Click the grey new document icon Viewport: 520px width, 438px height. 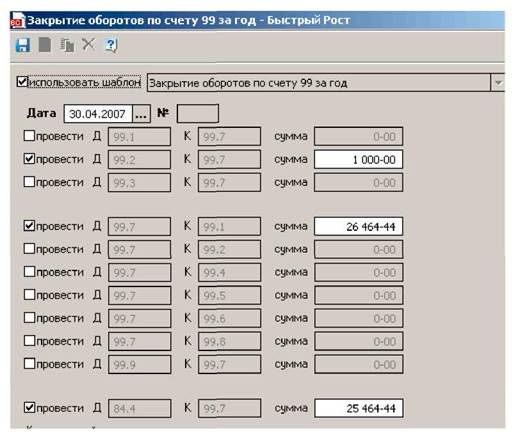point(45,45)
